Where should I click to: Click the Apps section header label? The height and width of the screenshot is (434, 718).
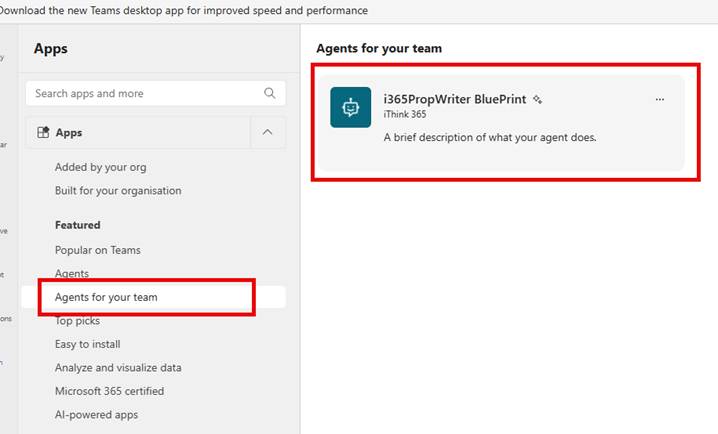coord(69,132)
